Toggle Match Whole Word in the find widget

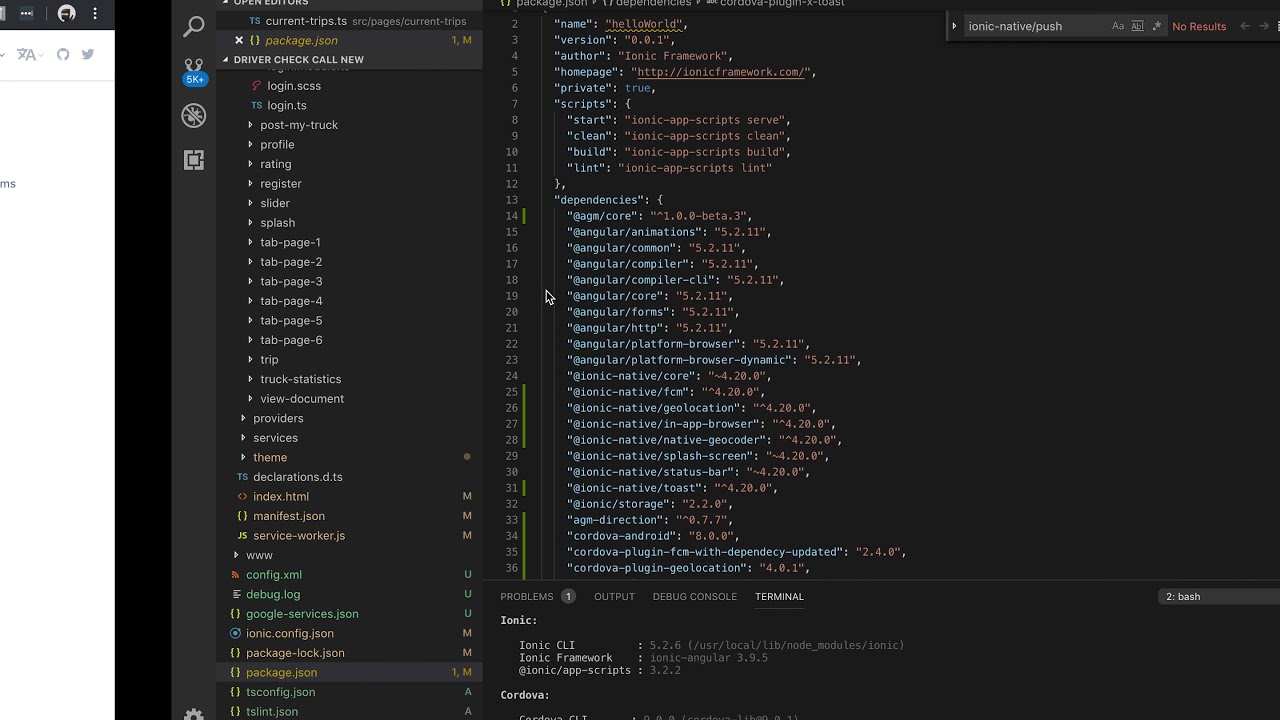tap(1137, 26)
